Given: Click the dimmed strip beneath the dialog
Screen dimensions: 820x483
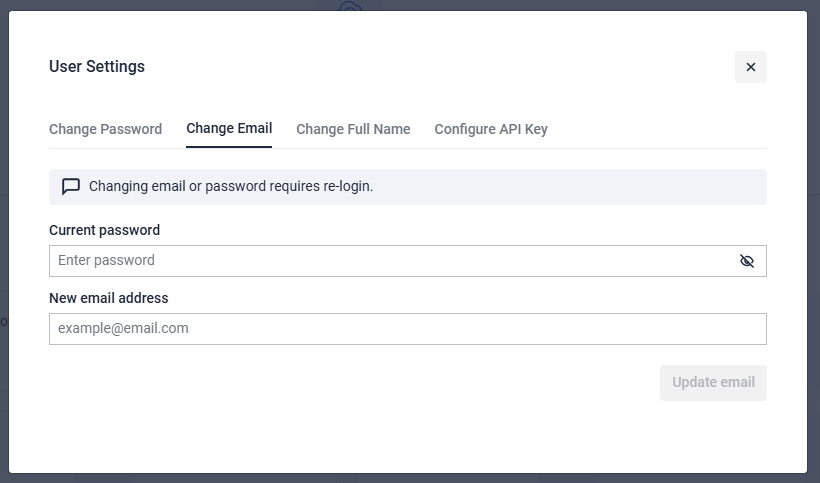Looking at the screenshot, I should point(400,478).
